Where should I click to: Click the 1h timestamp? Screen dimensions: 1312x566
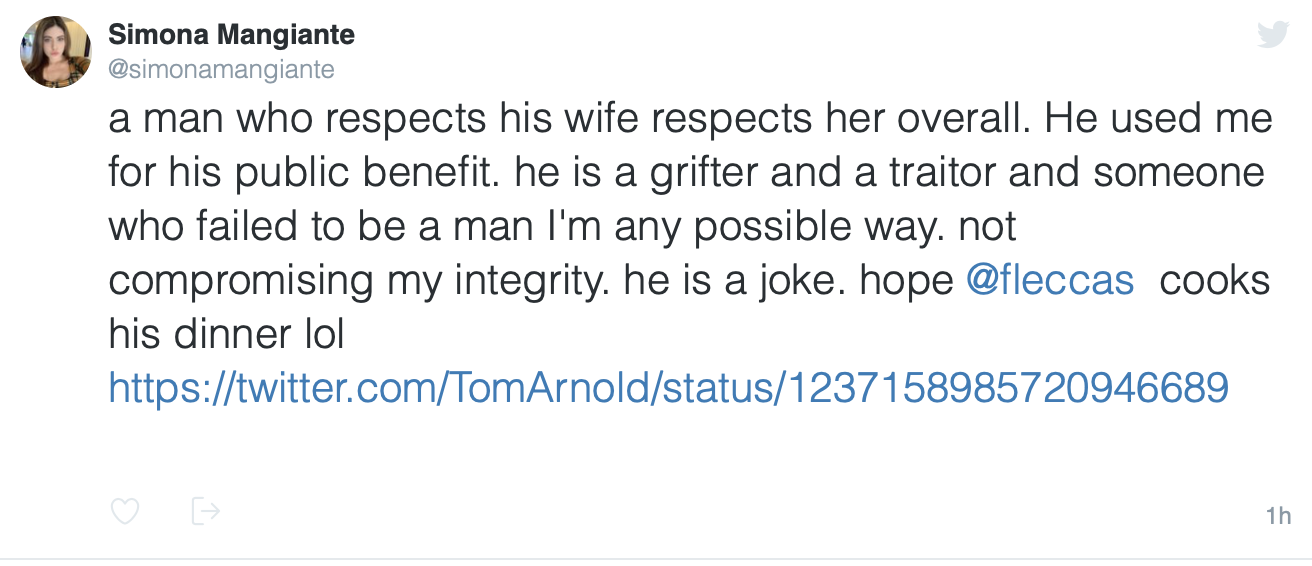[1278, 517]
